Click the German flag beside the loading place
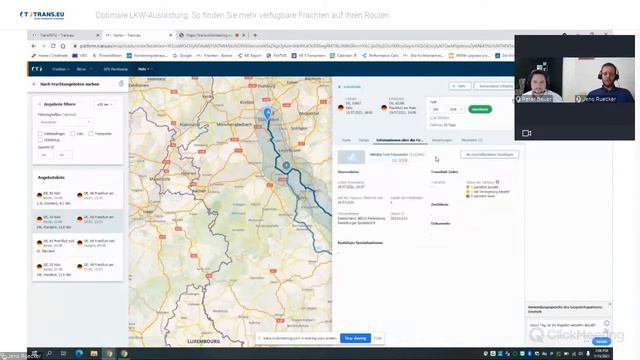 coord(341,108)
